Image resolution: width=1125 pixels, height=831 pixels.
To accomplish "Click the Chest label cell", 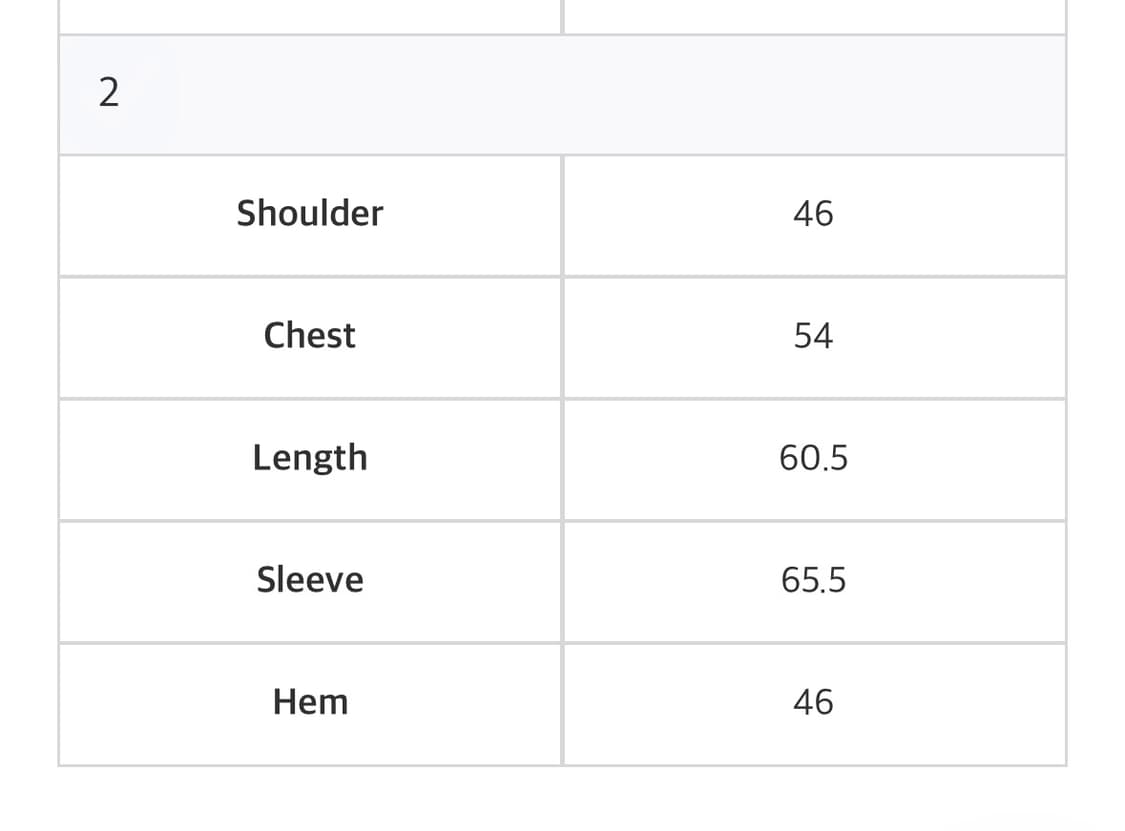I will (x=309, y=336).
